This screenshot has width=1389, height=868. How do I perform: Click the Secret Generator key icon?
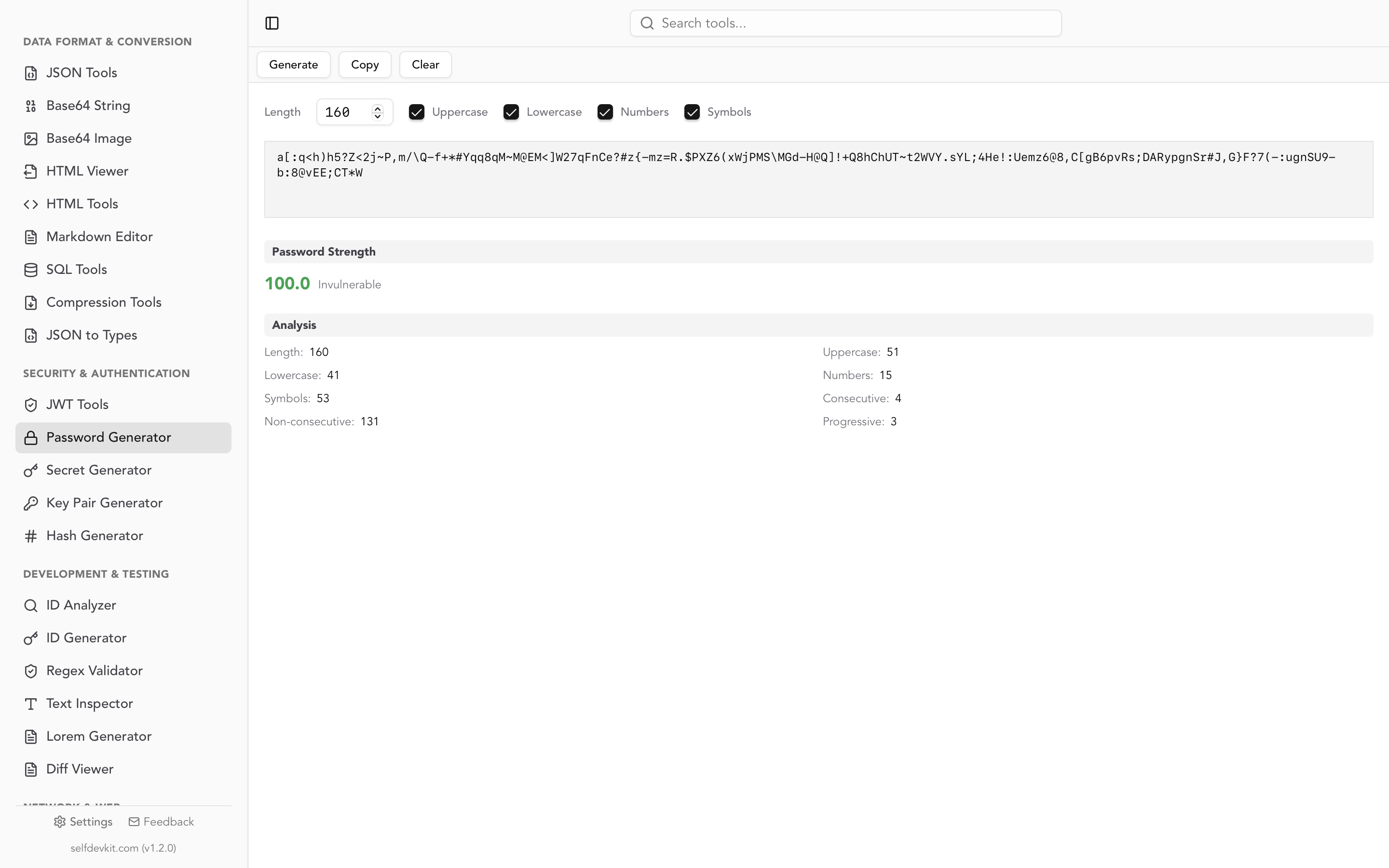pos(31,470)
